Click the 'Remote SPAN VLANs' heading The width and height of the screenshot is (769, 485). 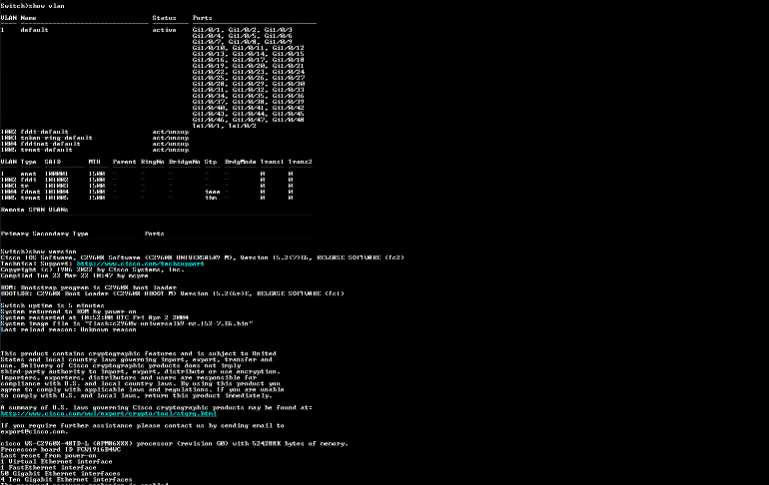[34, 210]
